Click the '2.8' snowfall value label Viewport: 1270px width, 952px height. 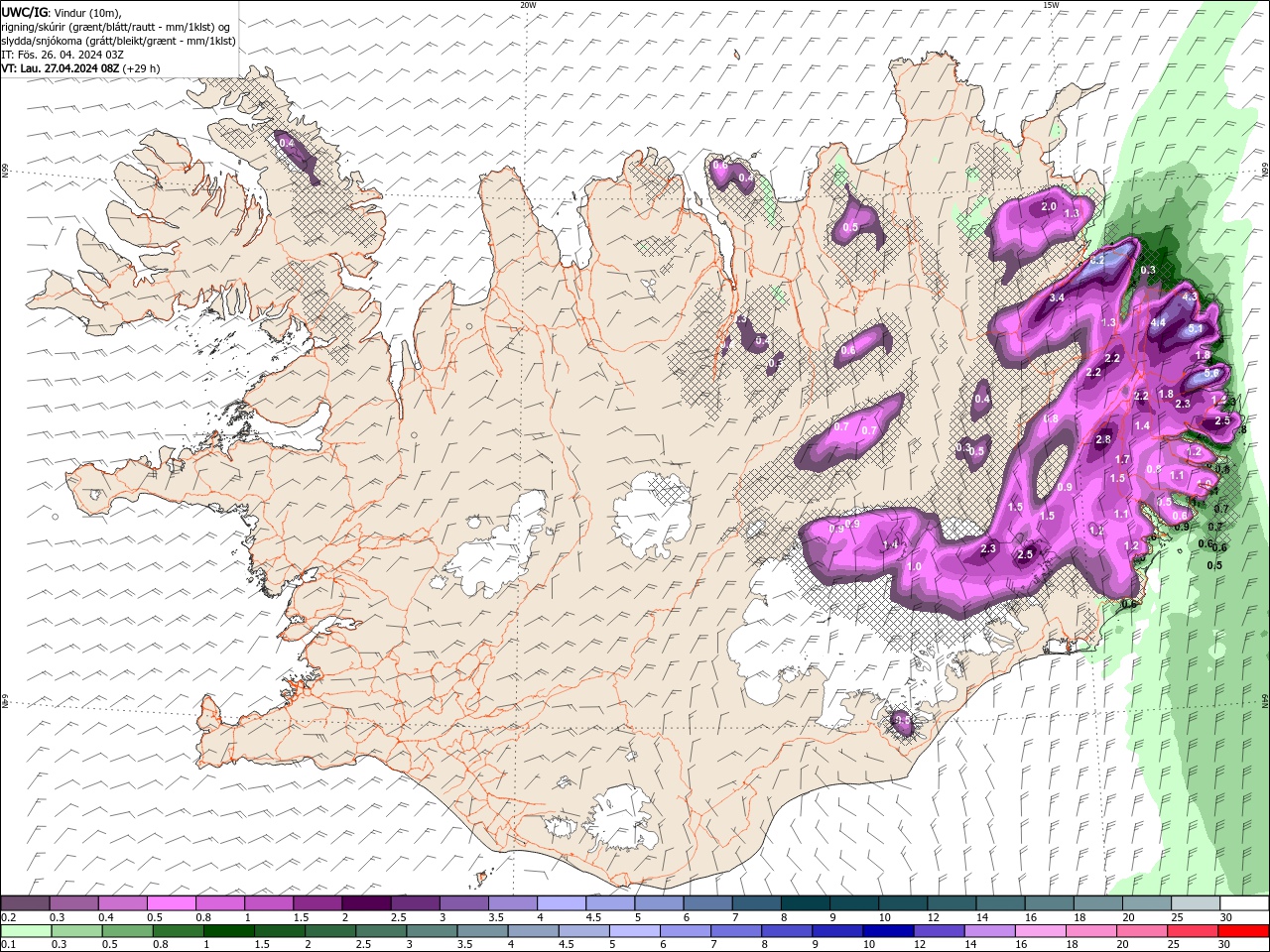pos(1103,439)
